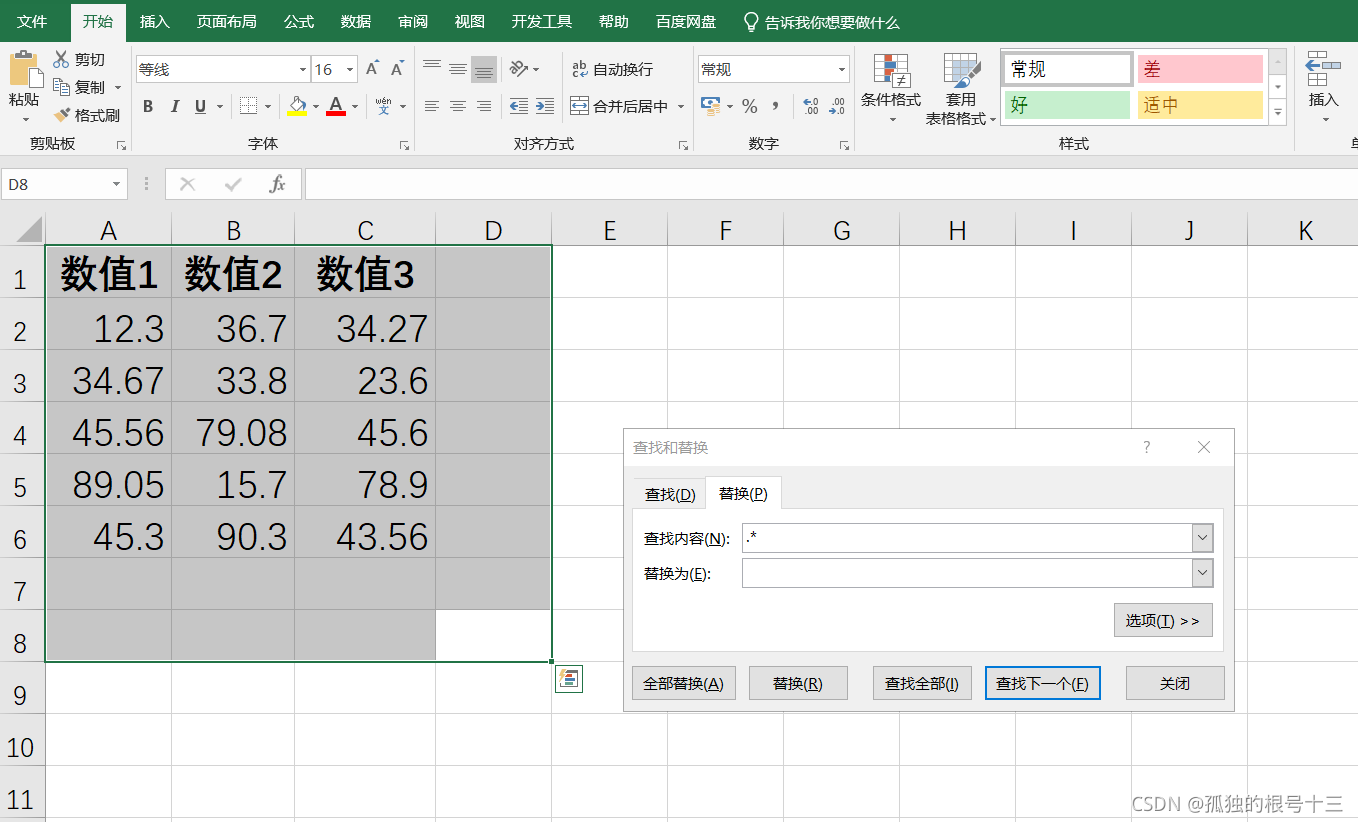Screen dimensions: 1358x822
Task: Click 全部替换 button
Action: pyautogui.click(x=684, y=684)
